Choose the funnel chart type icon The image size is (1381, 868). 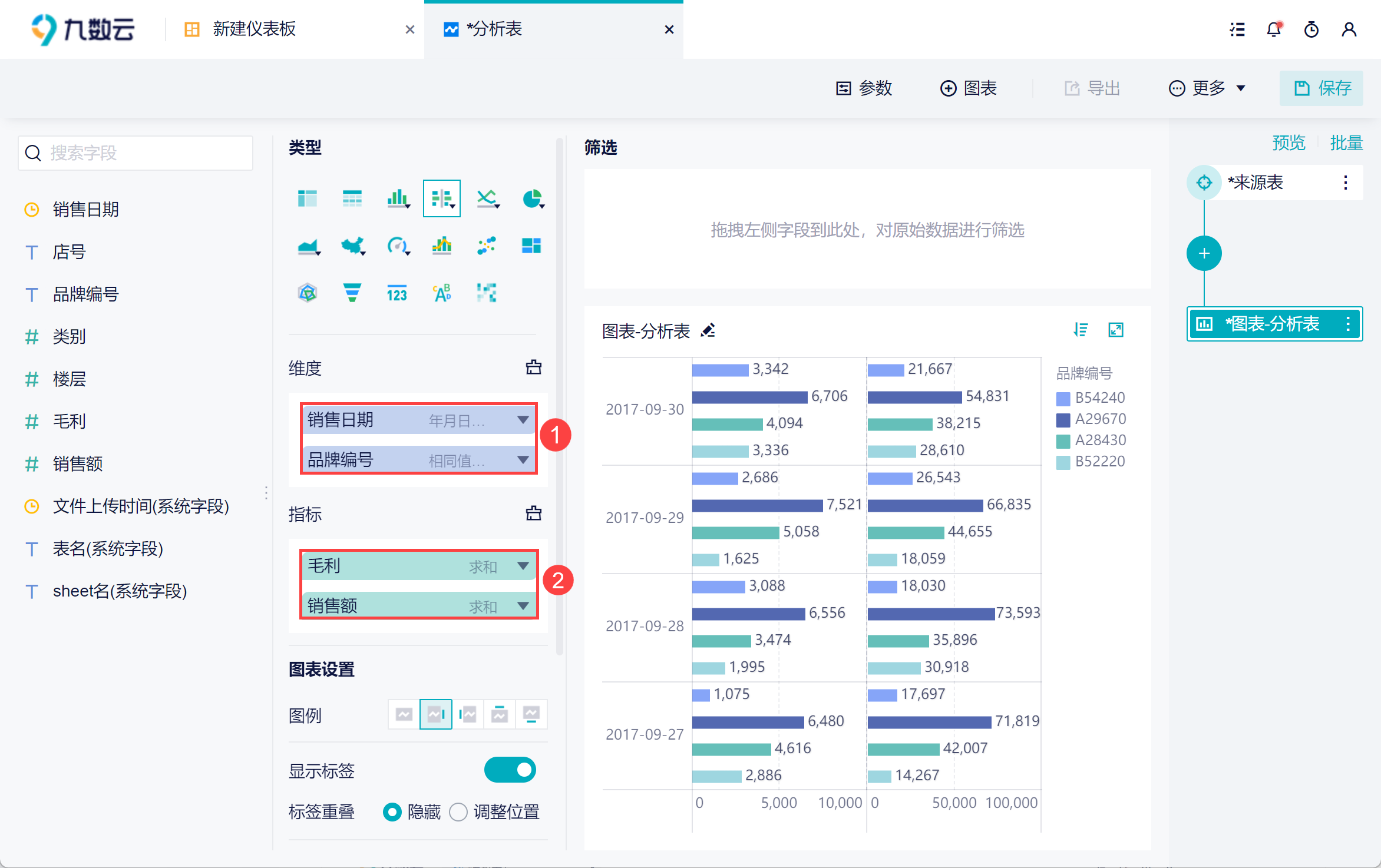352,293
